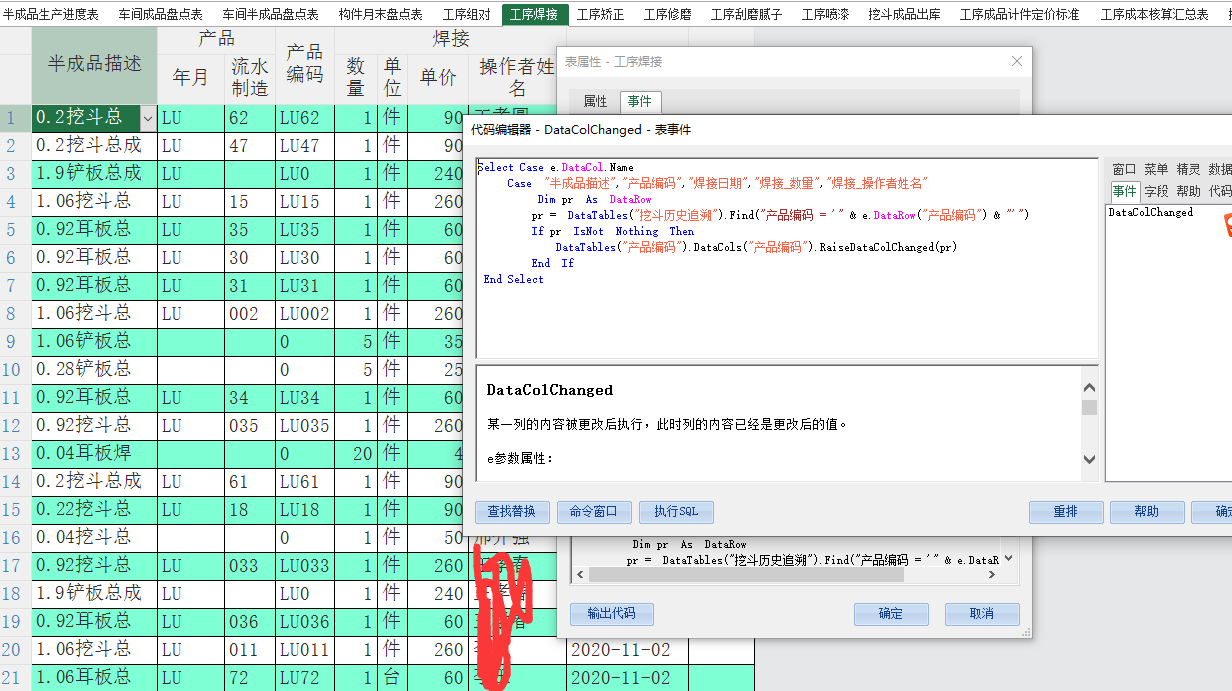Select row header number 5
This screenshot has height=691, width=1232.
click(15, 230)
